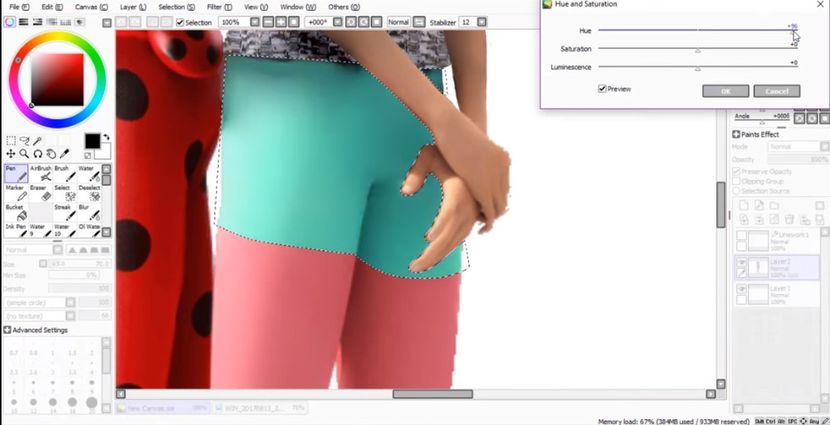This screenshot has width=830, height=425.
Task: Swap foreground and background colors arrow
Action: pyautogui.click(x=106, y=137)
